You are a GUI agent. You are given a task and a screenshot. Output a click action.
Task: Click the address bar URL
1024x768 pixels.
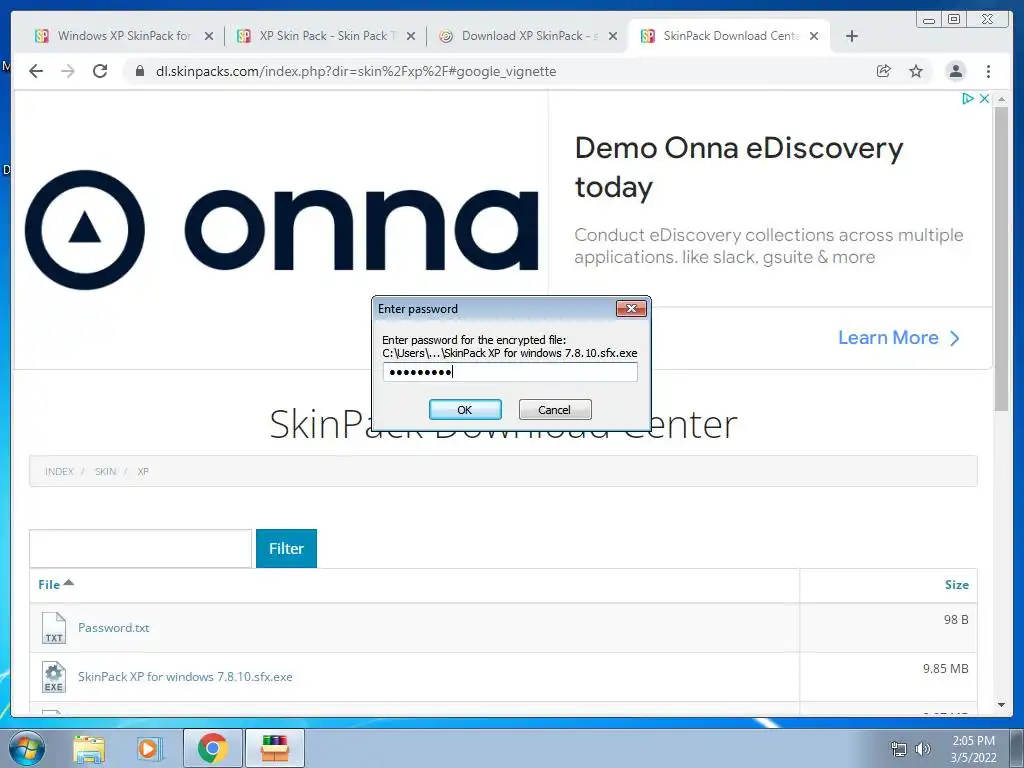tap(356, 71)
